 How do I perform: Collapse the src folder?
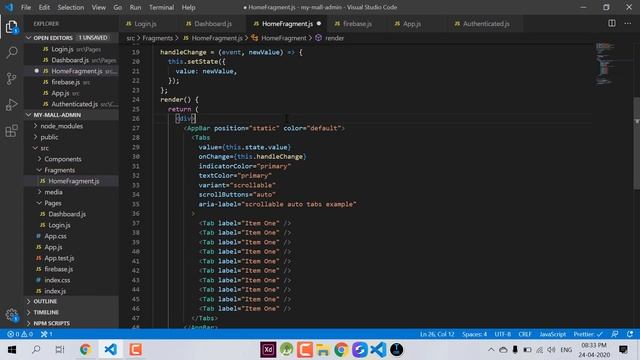(x=36, y=148)
